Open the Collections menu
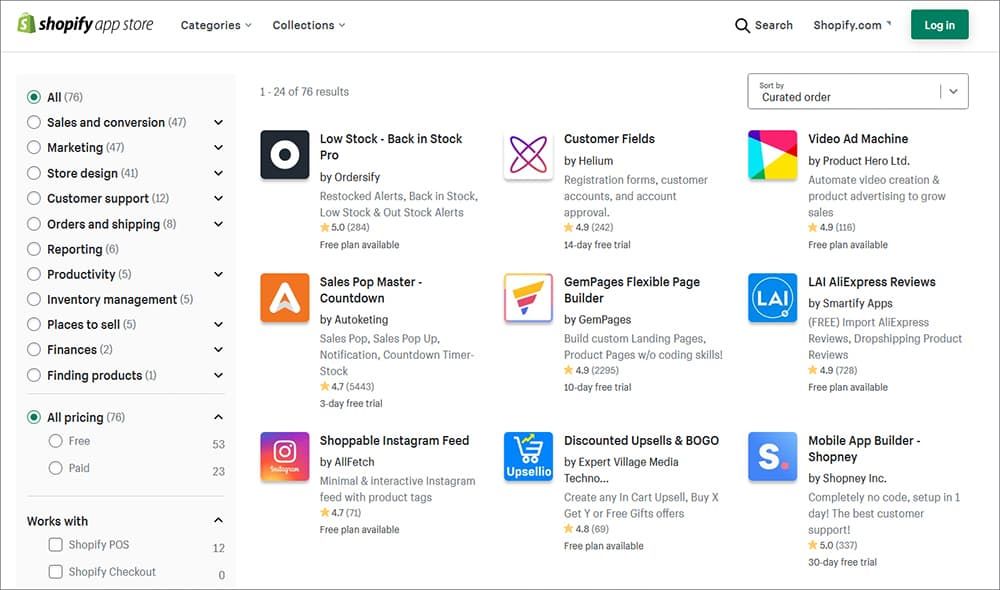Viewport: 1000px width, 590px height. 309,25
